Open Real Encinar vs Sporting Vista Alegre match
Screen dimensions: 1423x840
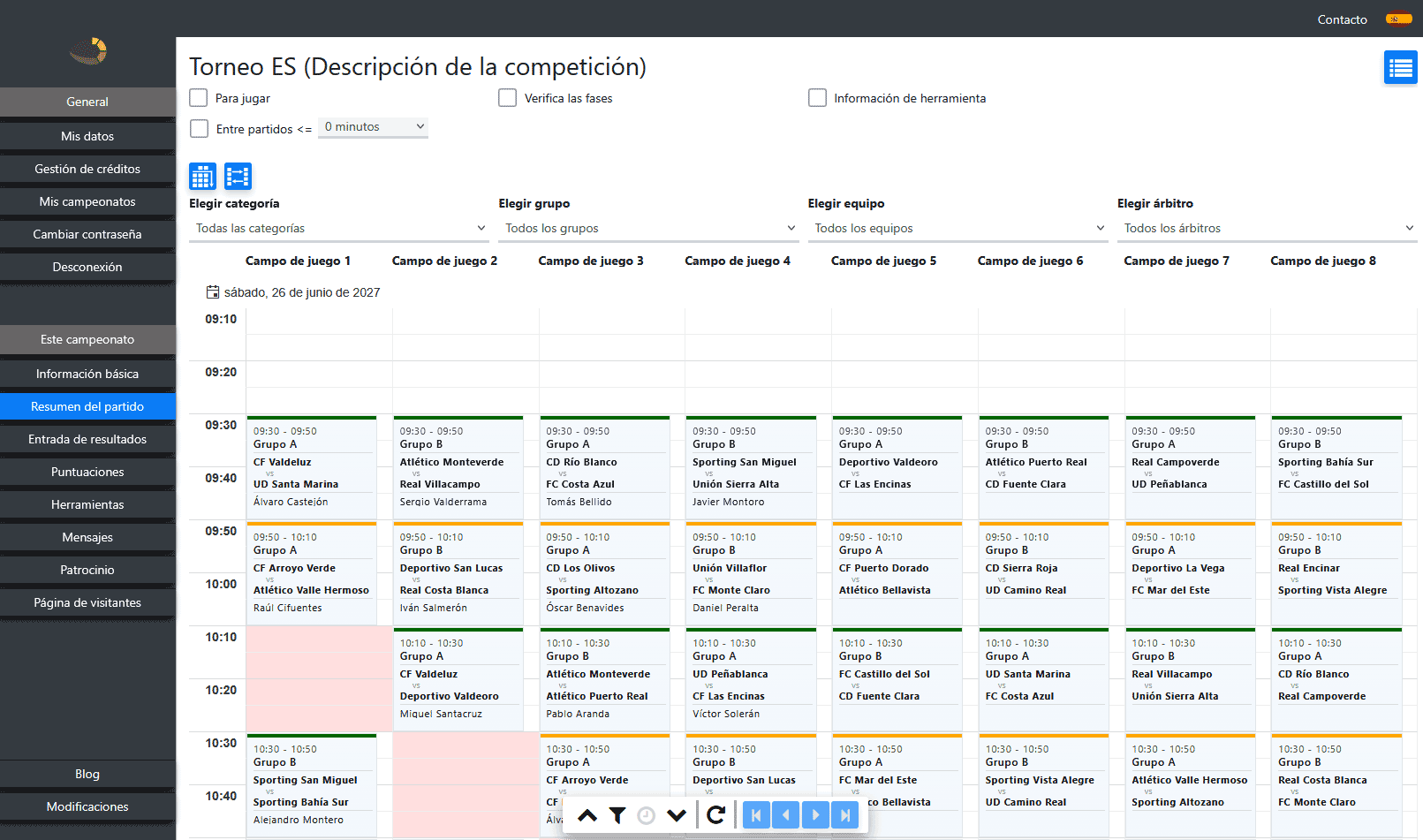click(1337, 573)
